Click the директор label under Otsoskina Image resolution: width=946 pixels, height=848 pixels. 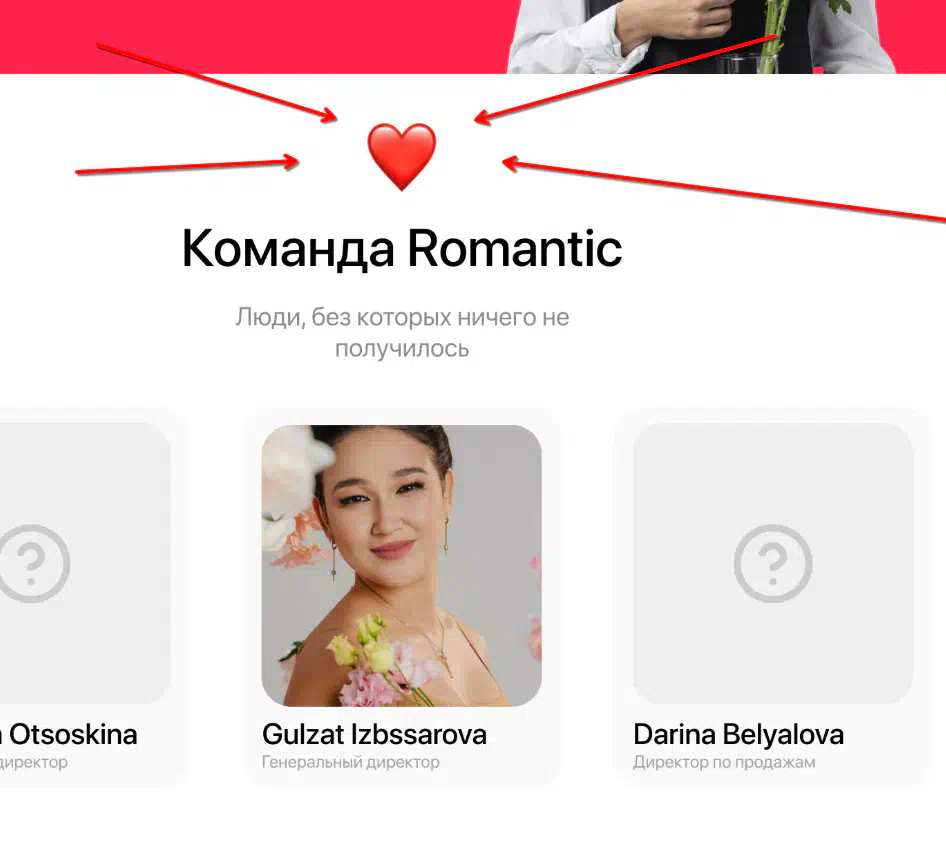(34, 762)
